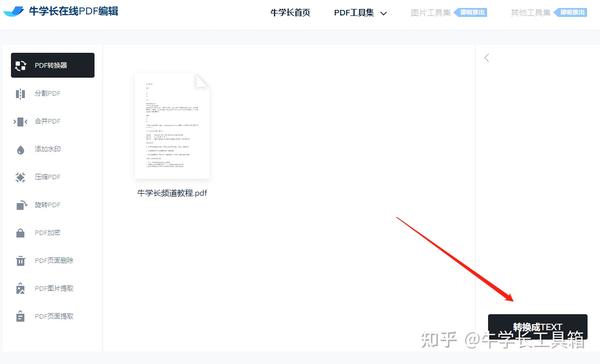Open the 分割PDF split tool icon
Viewport: 600px width, 364px height.
click(x=21, y=94)
